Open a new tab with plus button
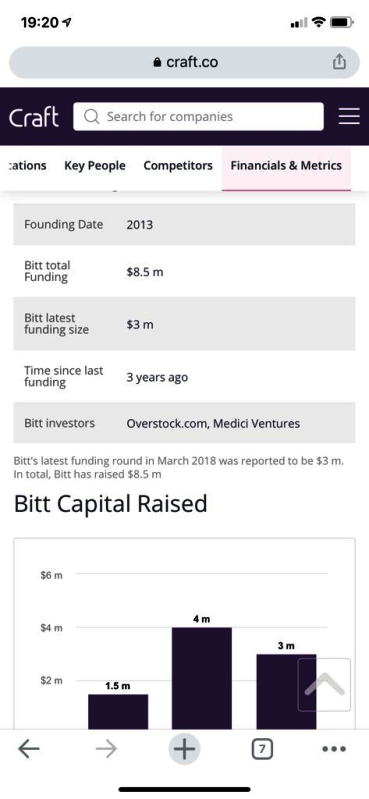 (x=184, y=749)
